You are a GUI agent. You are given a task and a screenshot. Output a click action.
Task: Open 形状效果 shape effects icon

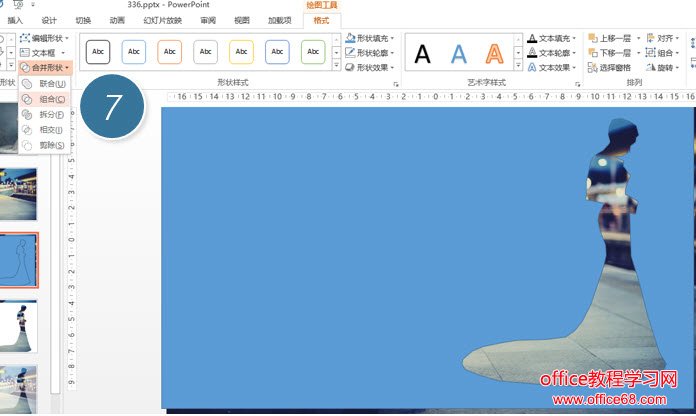tap(350, 67)
